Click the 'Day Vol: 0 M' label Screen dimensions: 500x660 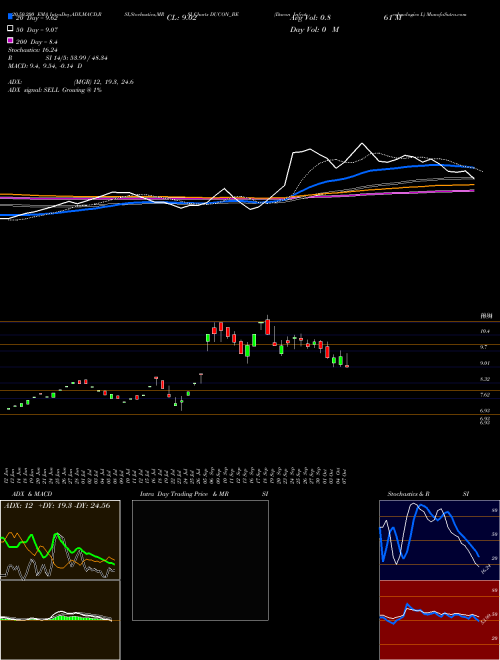[x=314, y=30]
